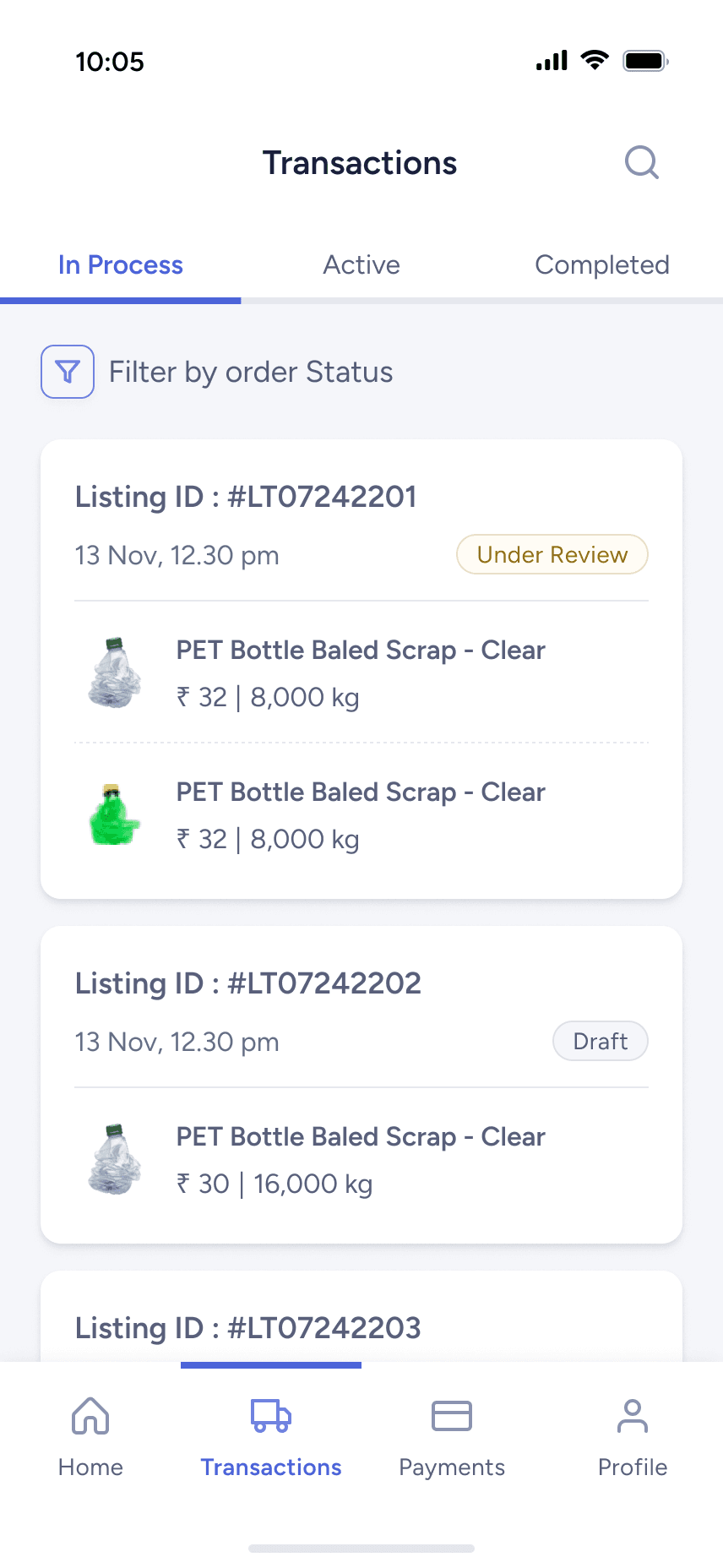Screen dimensions: 723x1568
Task: Select the Transactions truck icon
Action: click(271, 1416)
